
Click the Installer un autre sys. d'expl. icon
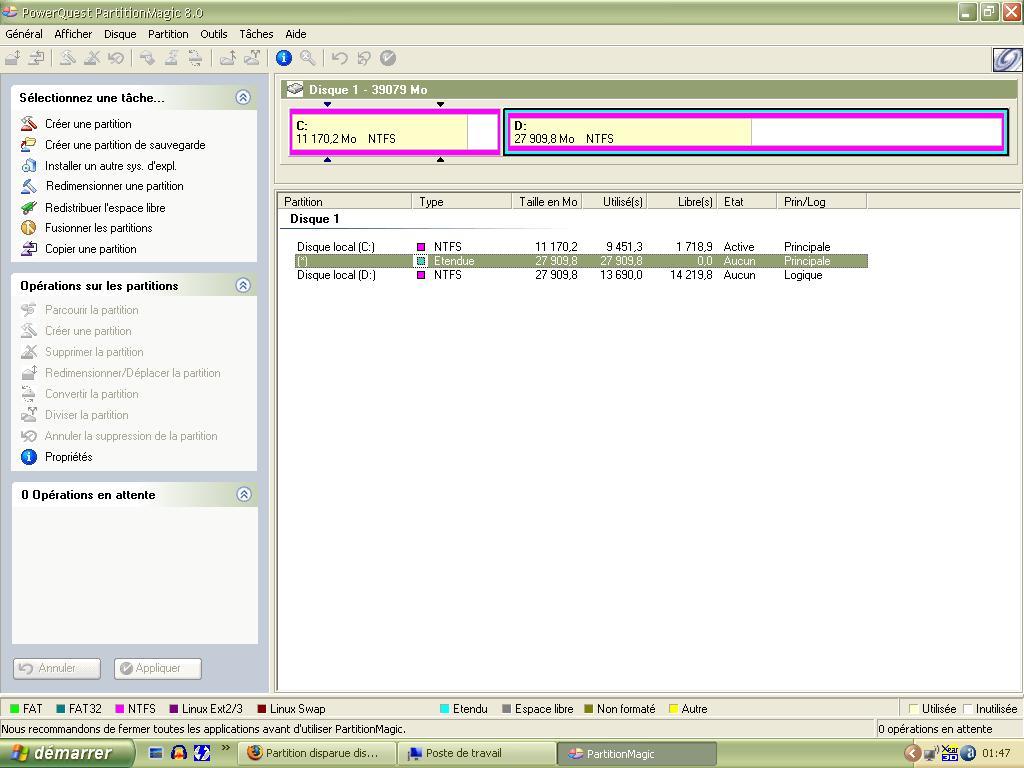(x=29, y=165)
